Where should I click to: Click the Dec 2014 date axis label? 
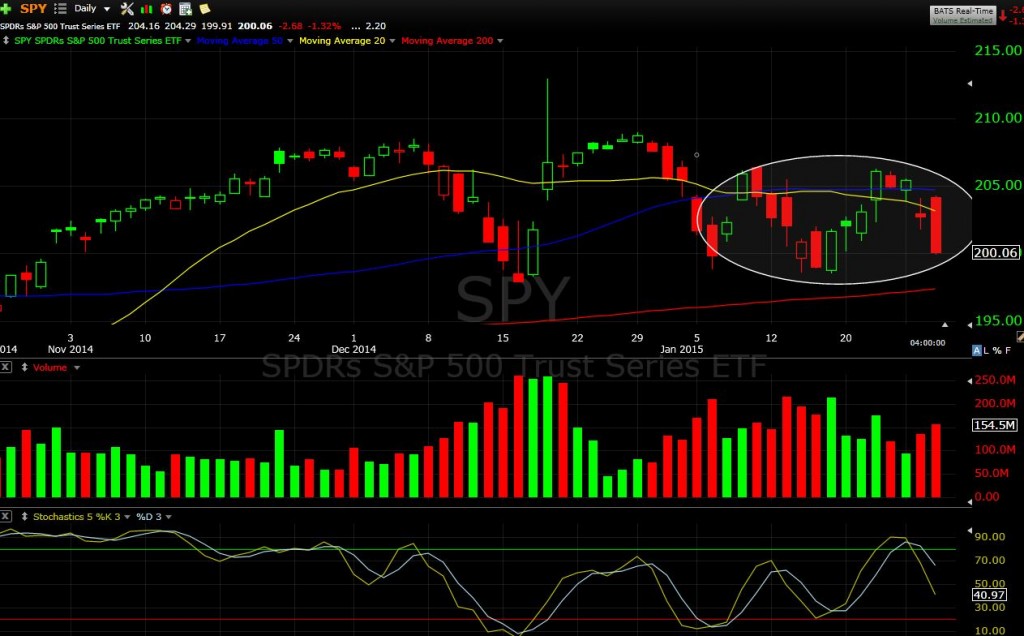tap(353, 349)
